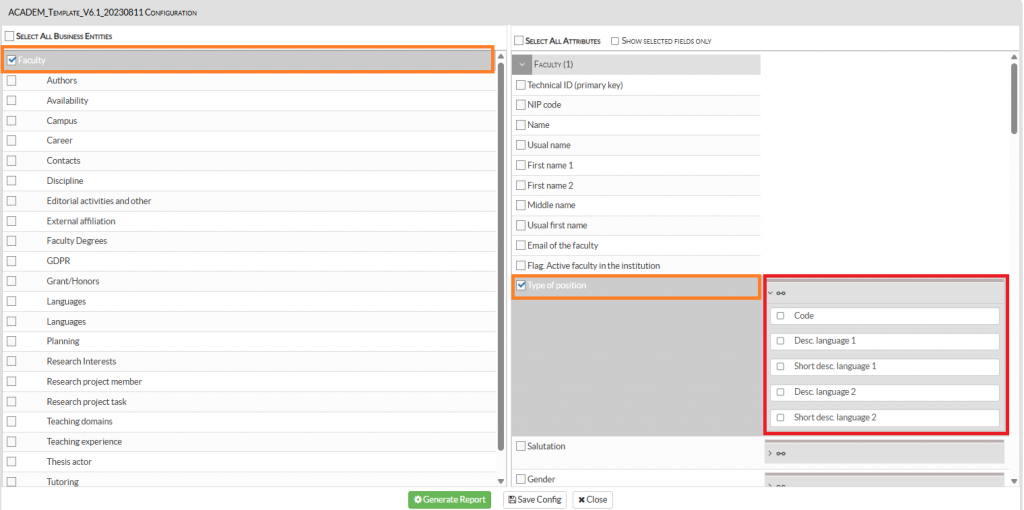Check the NIP code attribute
Image resolution: width=1024 pixels, height=510 pixels.
tap(520, 105)
